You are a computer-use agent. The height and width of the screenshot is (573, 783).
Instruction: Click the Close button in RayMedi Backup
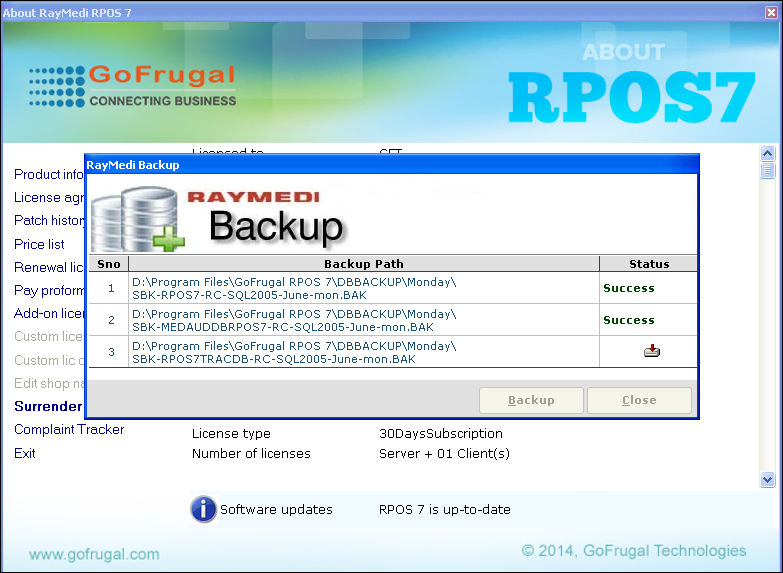(x=639, y=400)
